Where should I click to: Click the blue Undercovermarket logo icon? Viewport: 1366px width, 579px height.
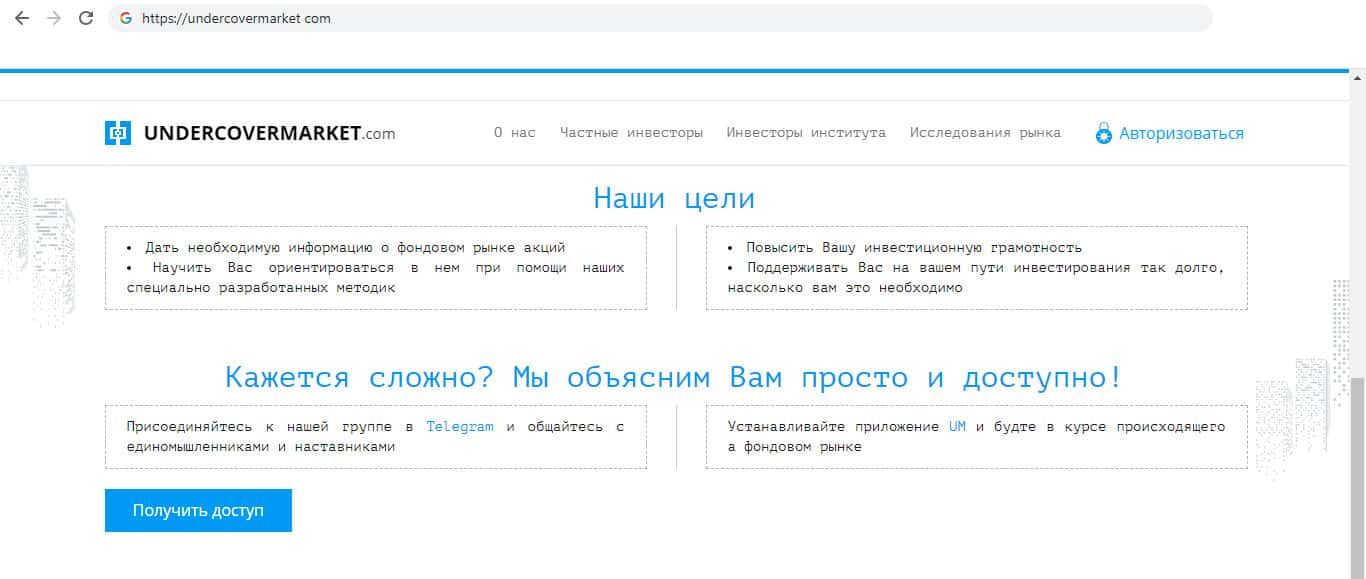pyautogui.click(x=118, y=133)
